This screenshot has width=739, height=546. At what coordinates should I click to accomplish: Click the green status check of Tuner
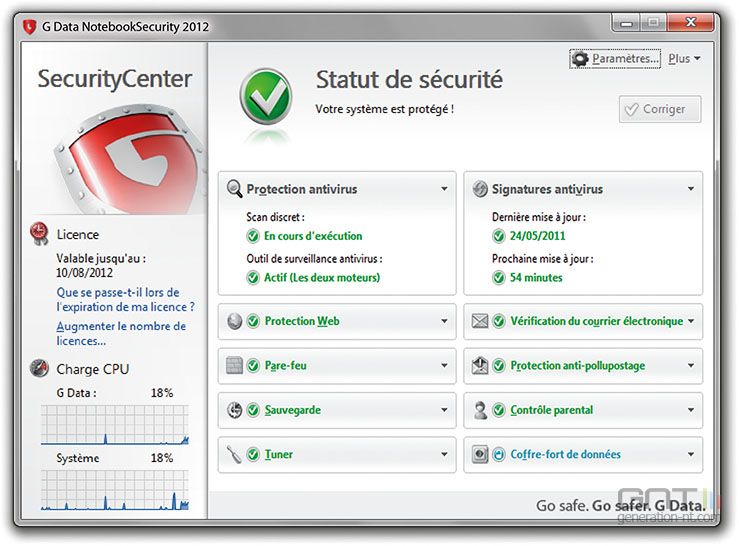254,454
